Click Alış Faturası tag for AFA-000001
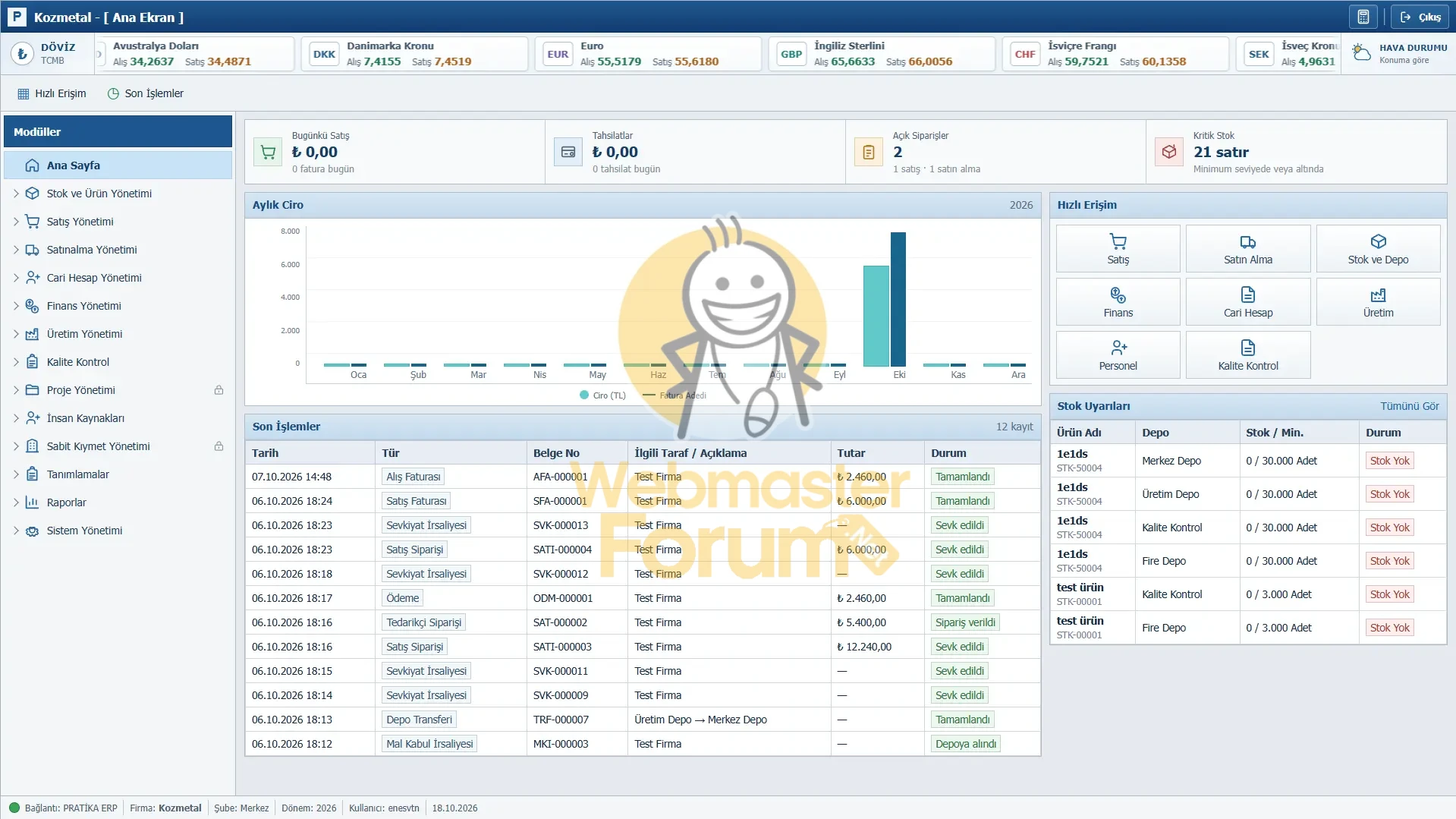This screenshot has width=1456, height=819. [413, 477]
